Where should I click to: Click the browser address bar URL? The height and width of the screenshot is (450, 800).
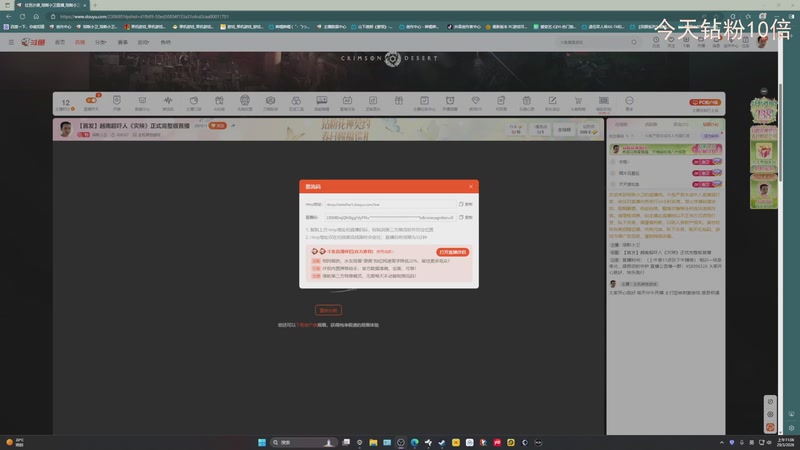click(x=144, y=16)
